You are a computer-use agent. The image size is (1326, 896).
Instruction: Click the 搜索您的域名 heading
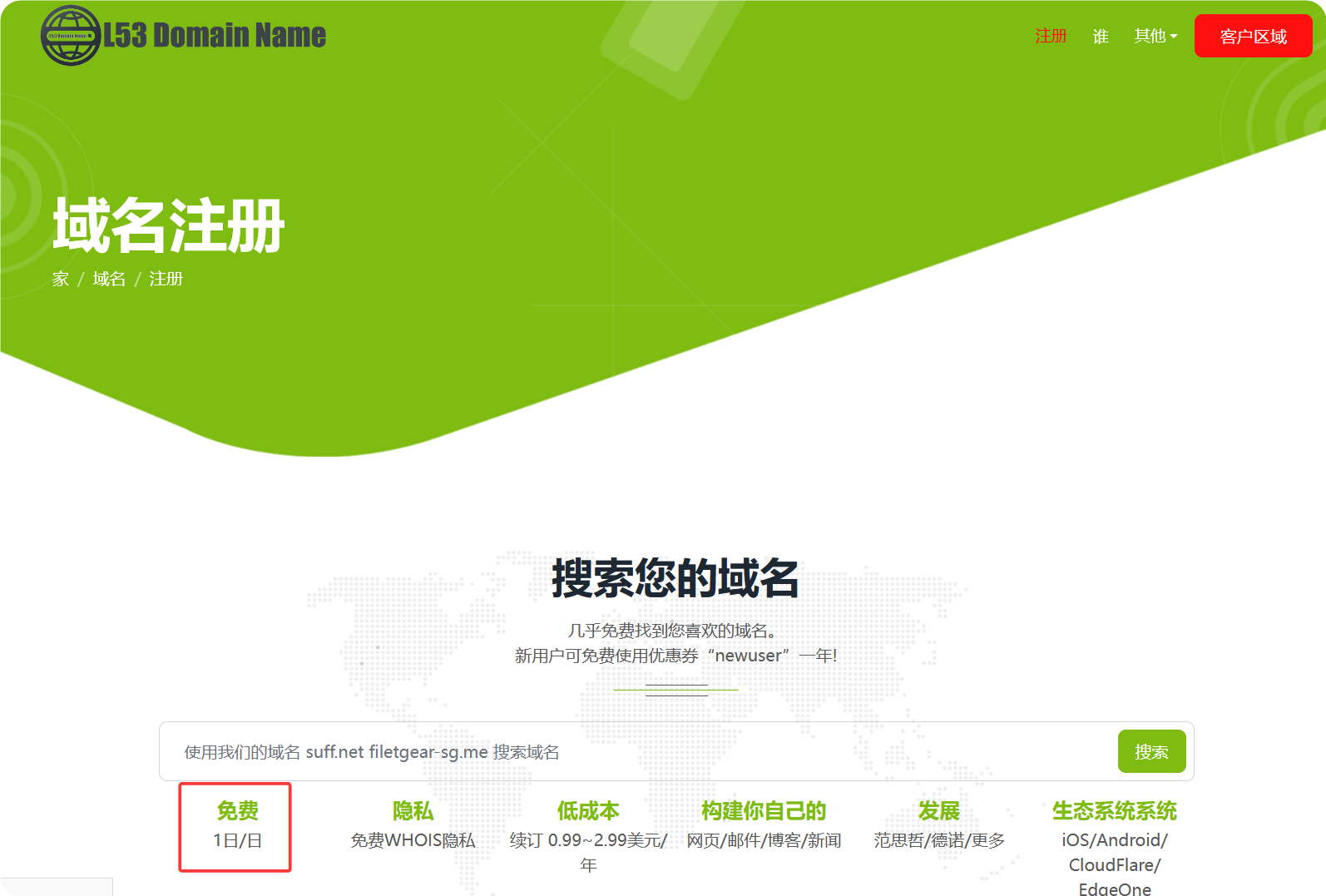675,578
